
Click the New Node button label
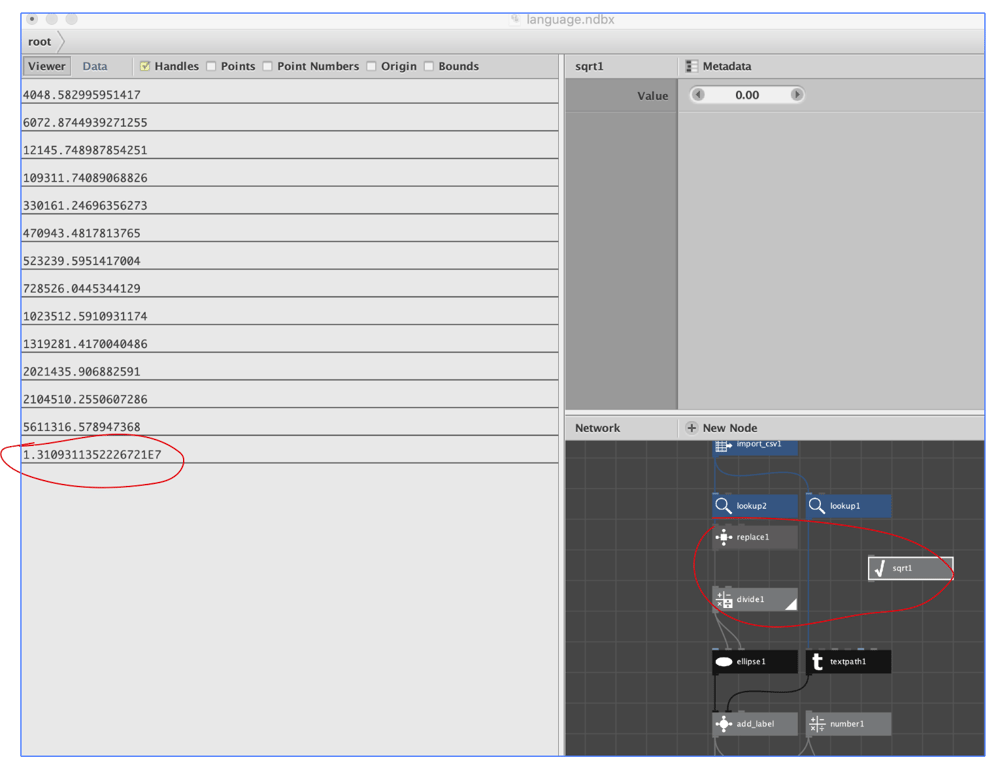coord(730,428)
